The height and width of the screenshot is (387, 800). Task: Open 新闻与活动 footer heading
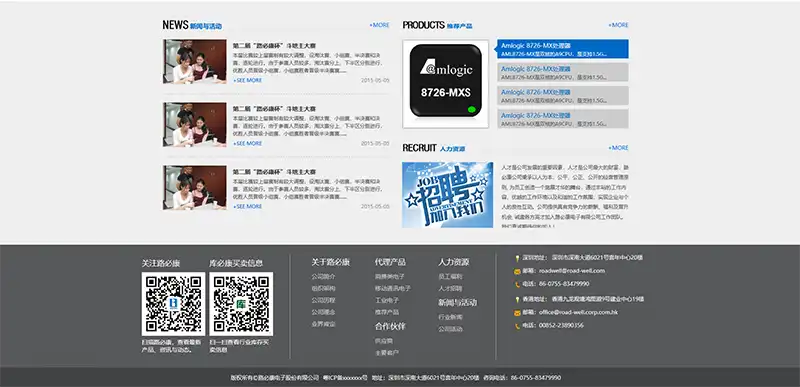tap(457, 302)
